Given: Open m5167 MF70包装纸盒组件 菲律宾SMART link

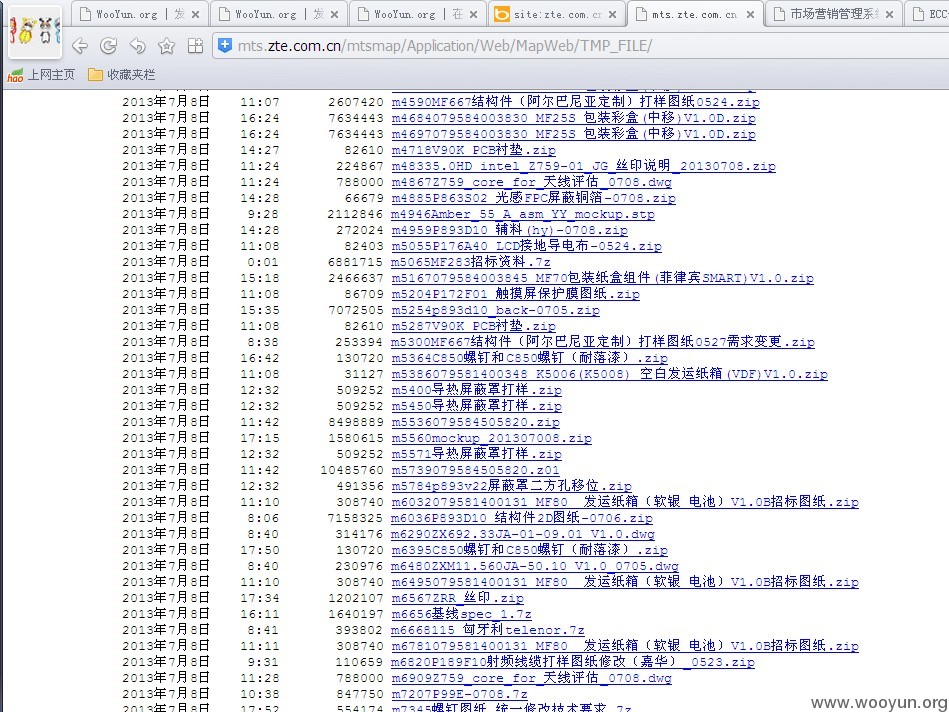Looking at the screenshot, I should [x=602, y=278].
